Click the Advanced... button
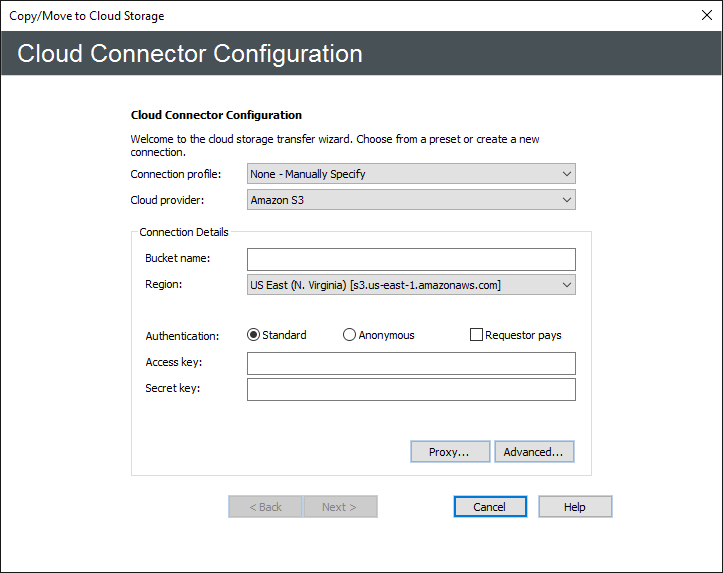723x573 pixels. pyautogui.click(x=533, y=452)
